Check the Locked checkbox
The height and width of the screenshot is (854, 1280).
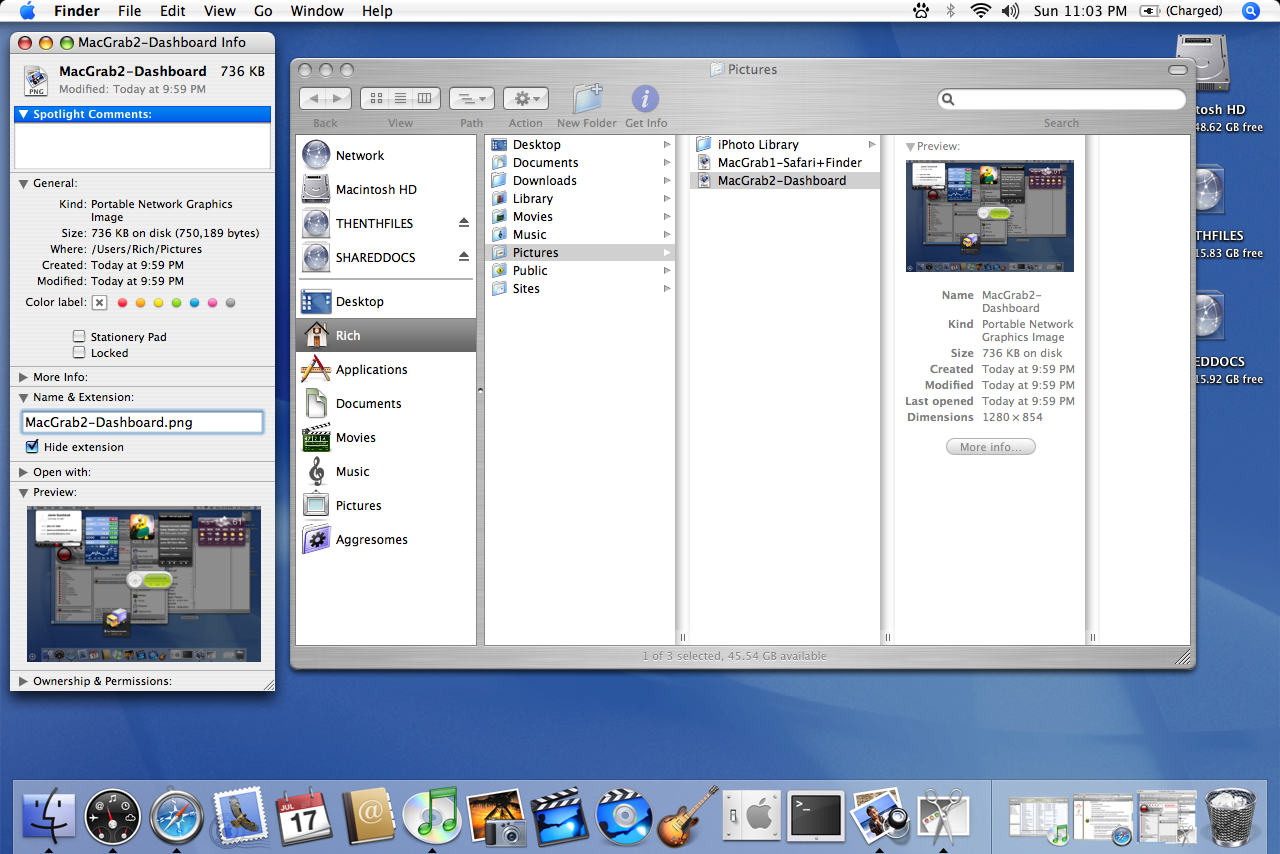(79, 353)
